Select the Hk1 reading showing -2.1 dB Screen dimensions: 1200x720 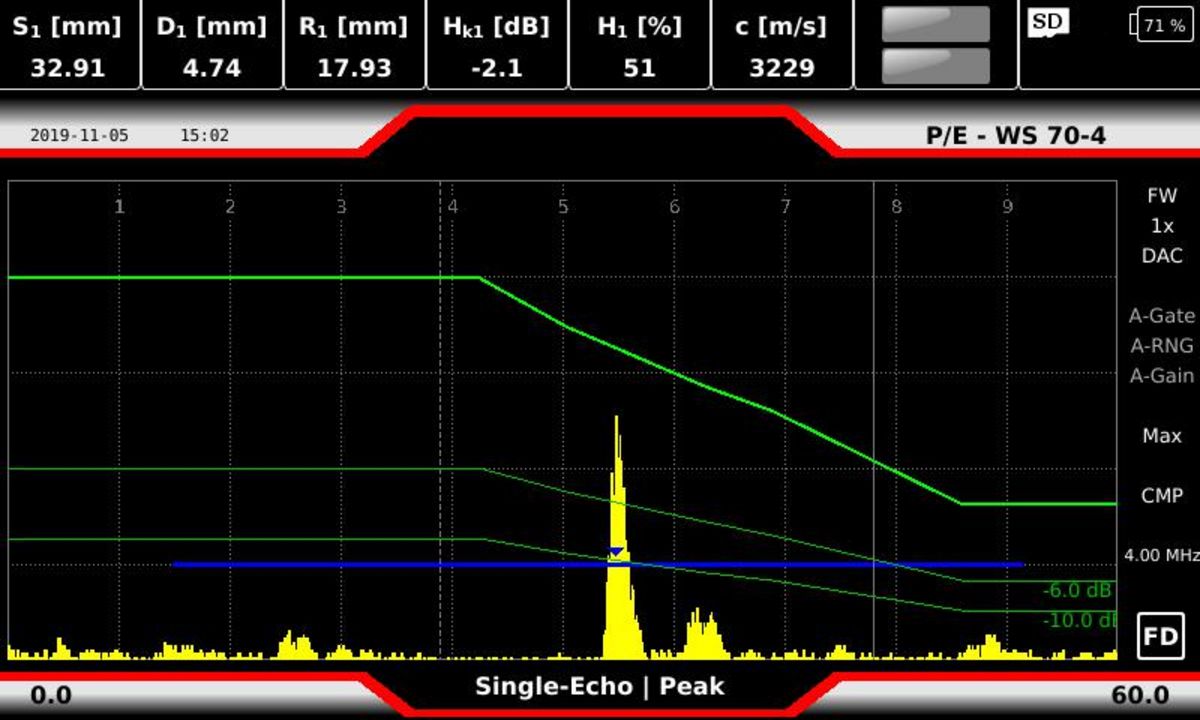[499, 45]
